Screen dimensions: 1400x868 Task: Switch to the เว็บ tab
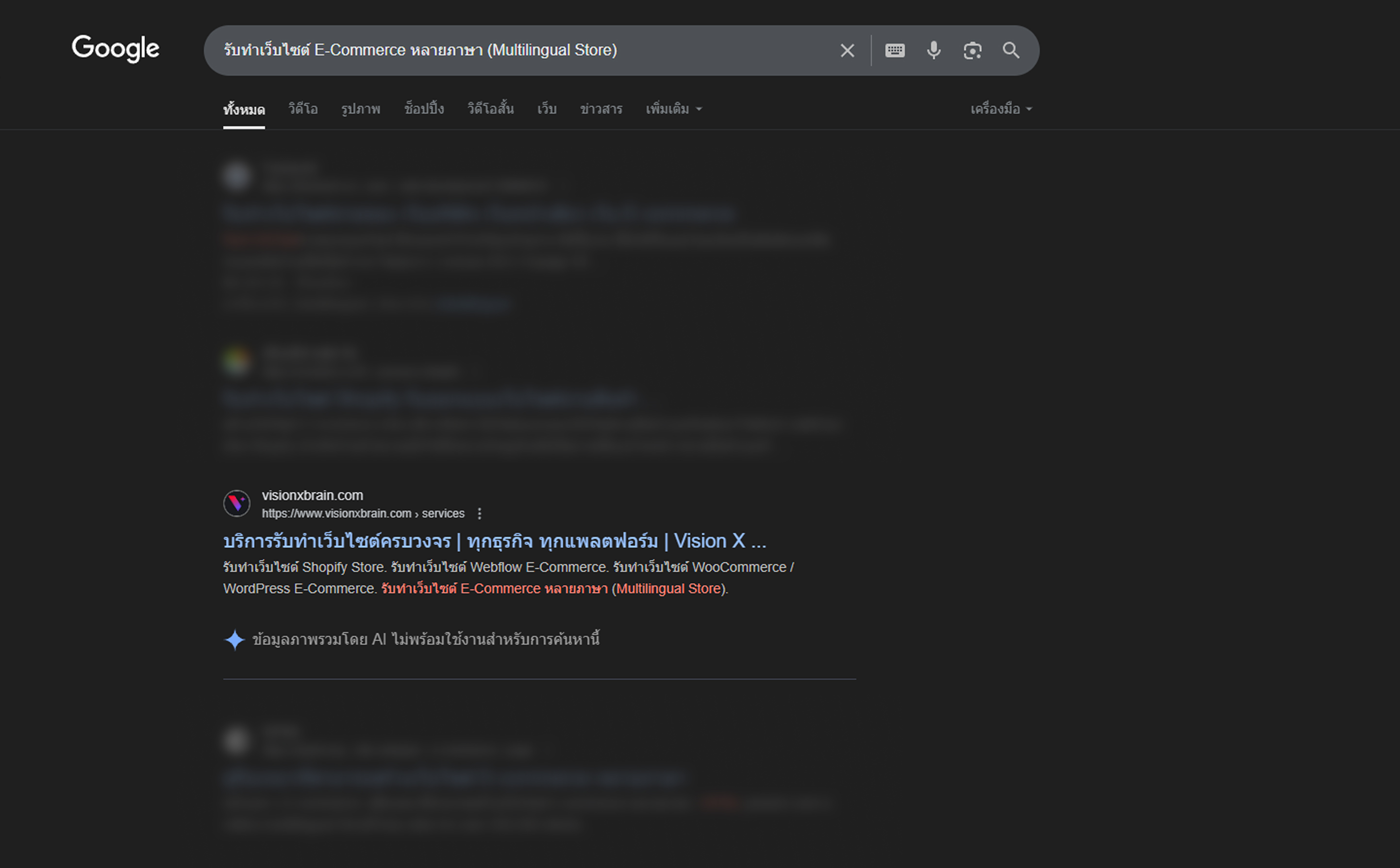[x=547, y=109]
